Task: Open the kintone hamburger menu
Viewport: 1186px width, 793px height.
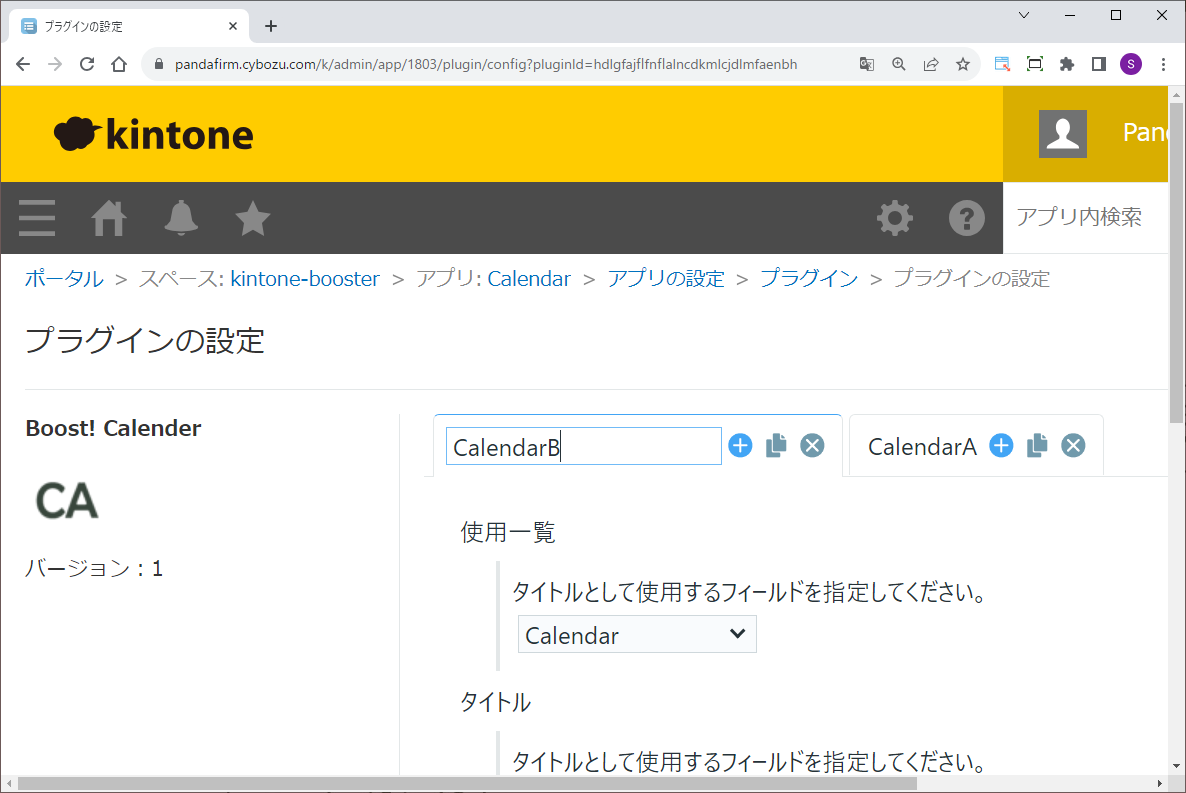Action: pyautogui.click(x=37, y=218)
